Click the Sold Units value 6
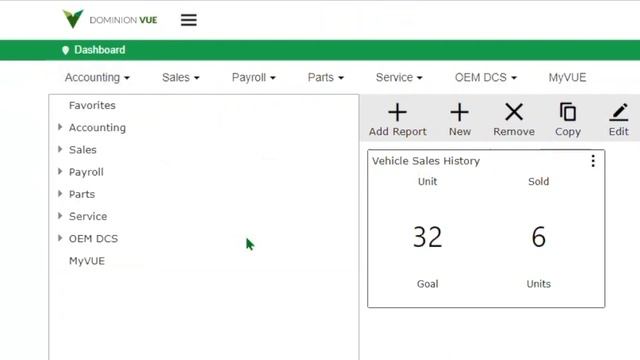This screenshot has width=640, height=360. [538, 237]
